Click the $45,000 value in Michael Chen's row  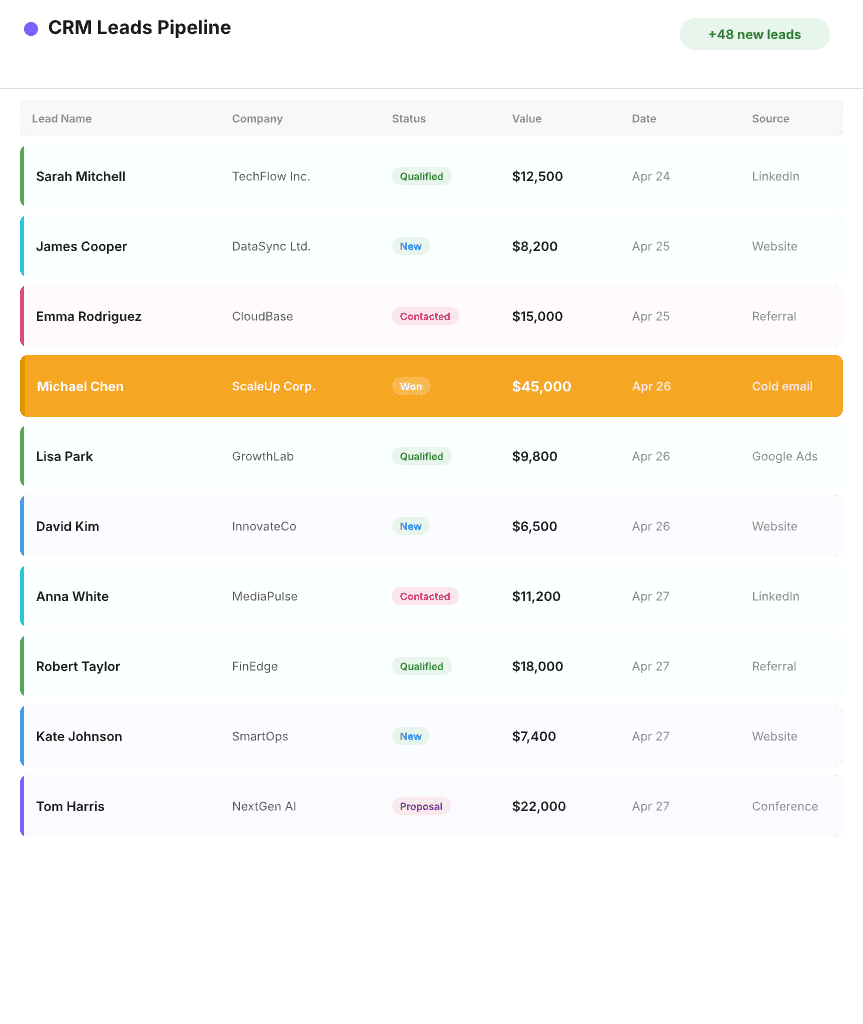coord(541,386)
